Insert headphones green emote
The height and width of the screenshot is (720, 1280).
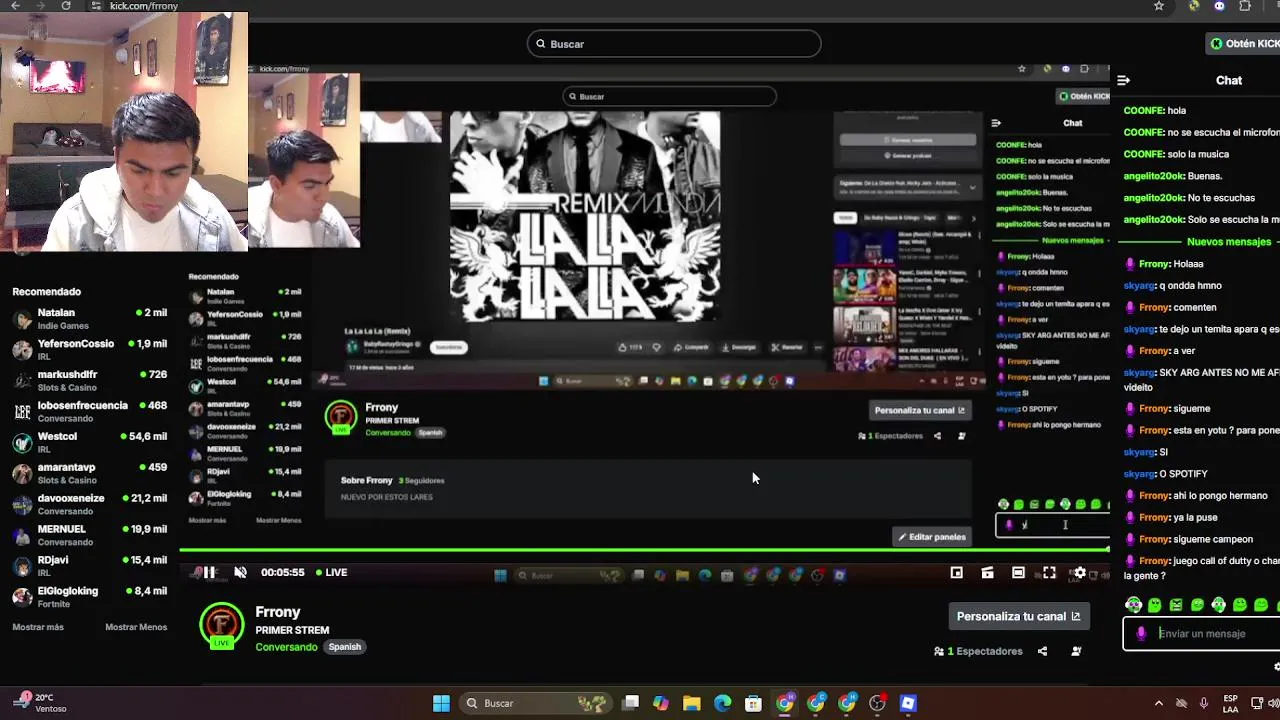coord(1133,605)
